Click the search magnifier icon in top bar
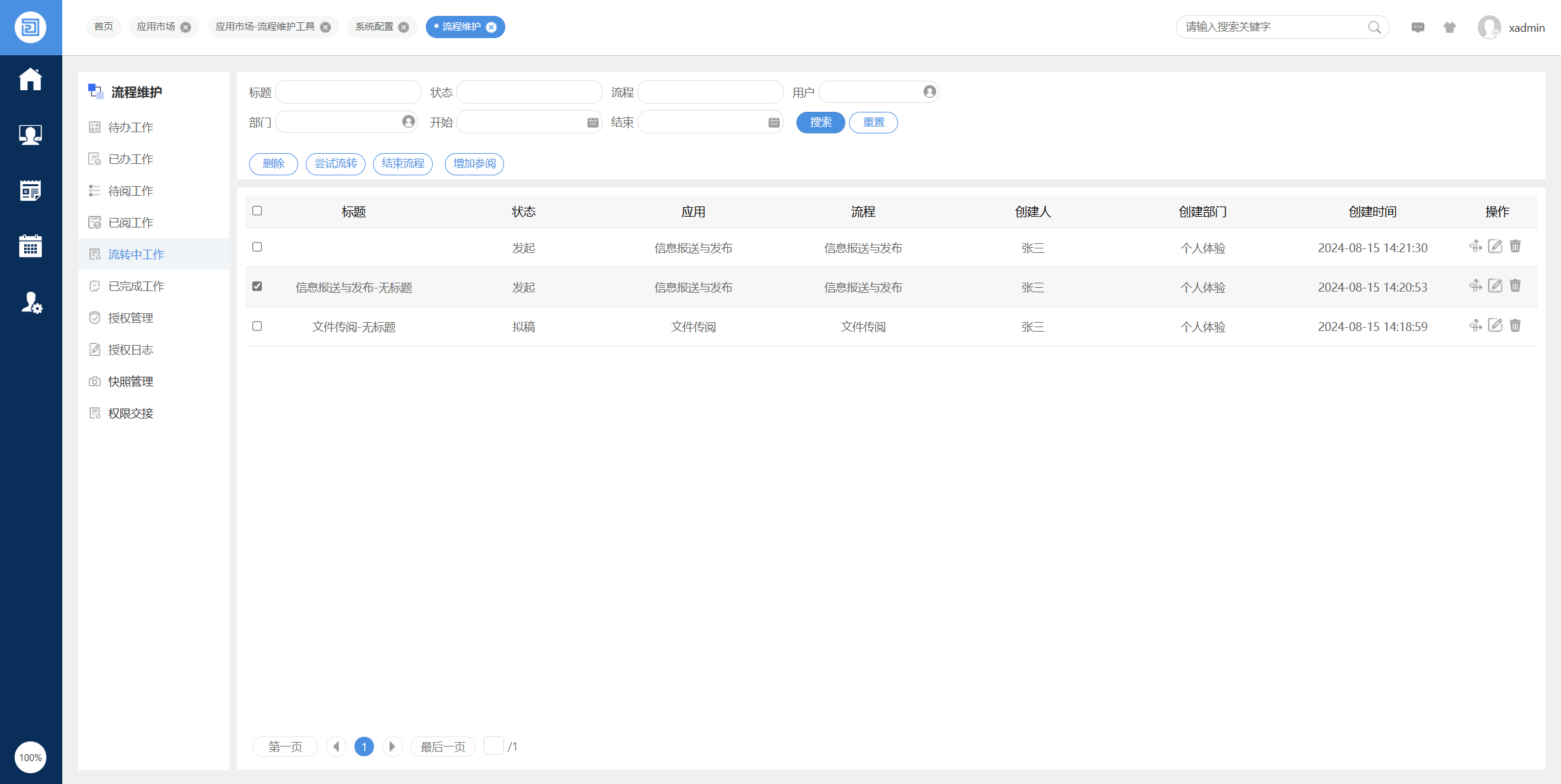 tap(1374, 27)
